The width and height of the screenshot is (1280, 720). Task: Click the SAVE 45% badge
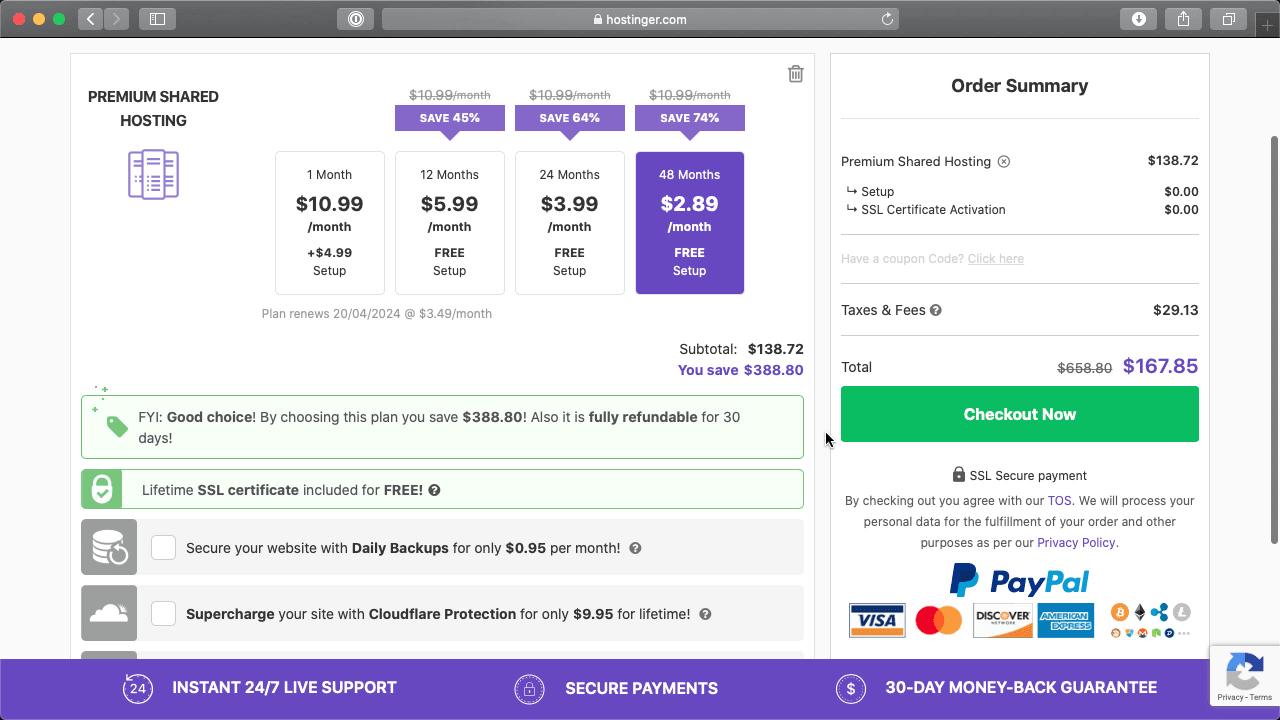click(x=450, y=118)
